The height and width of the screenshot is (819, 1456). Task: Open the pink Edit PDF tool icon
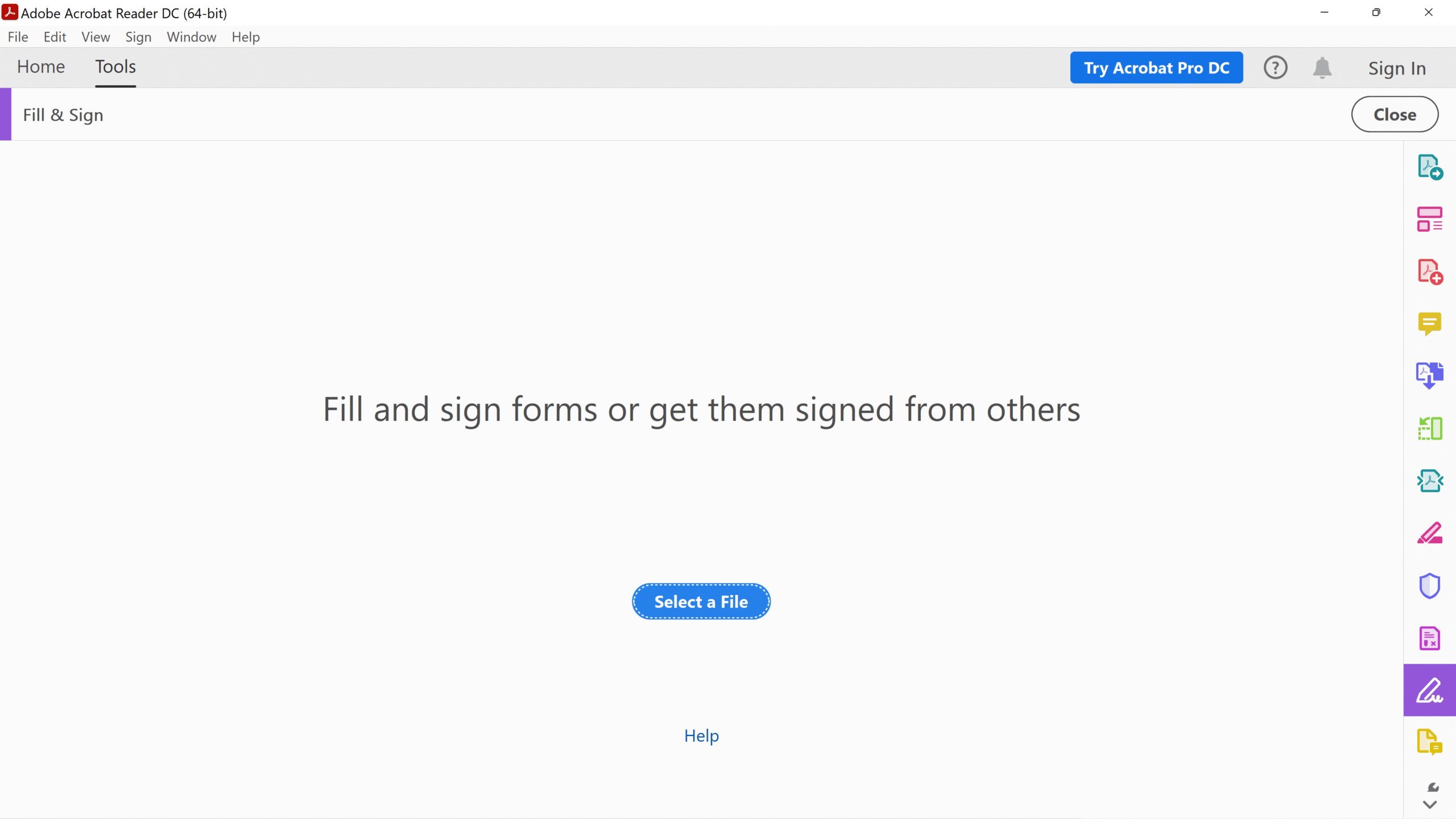tap(1429, 219)
